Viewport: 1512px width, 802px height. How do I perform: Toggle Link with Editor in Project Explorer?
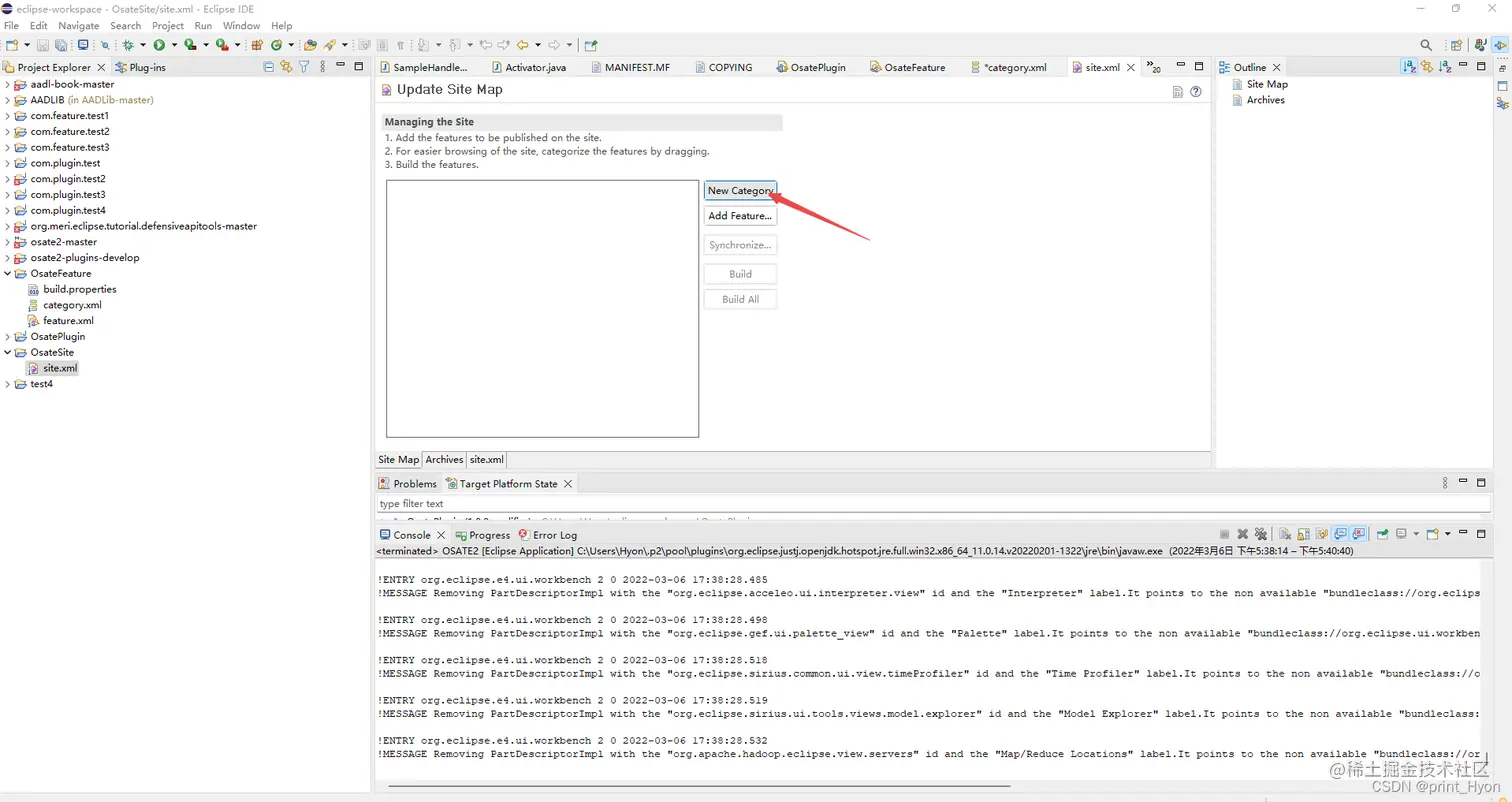(286, 67)
